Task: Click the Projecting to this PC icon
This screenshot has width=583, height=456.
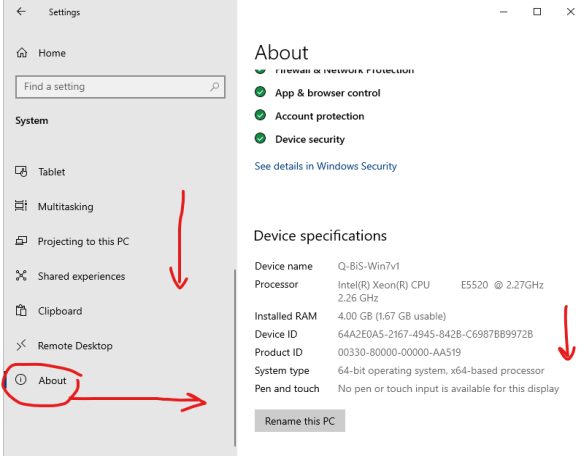Action: click(21, 241)
